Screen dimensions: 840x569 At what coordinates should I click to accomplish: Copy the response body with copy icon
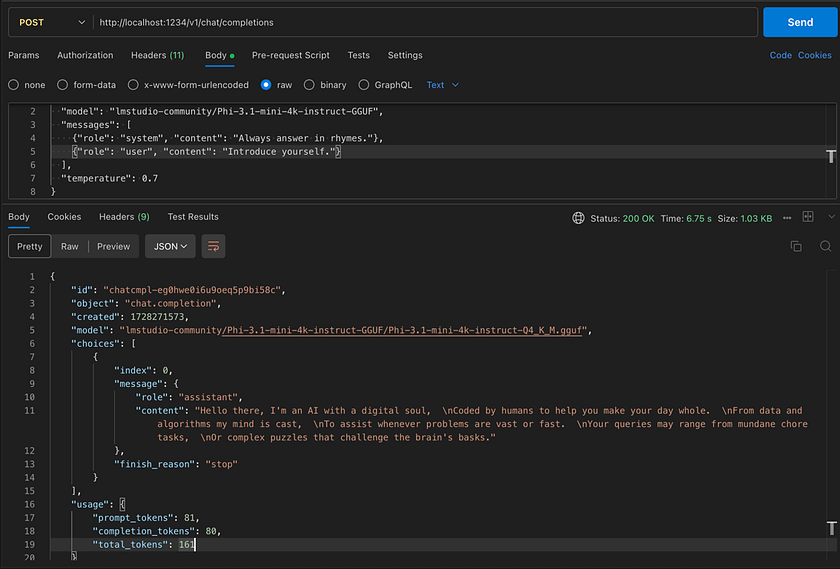tap(796, 246)
